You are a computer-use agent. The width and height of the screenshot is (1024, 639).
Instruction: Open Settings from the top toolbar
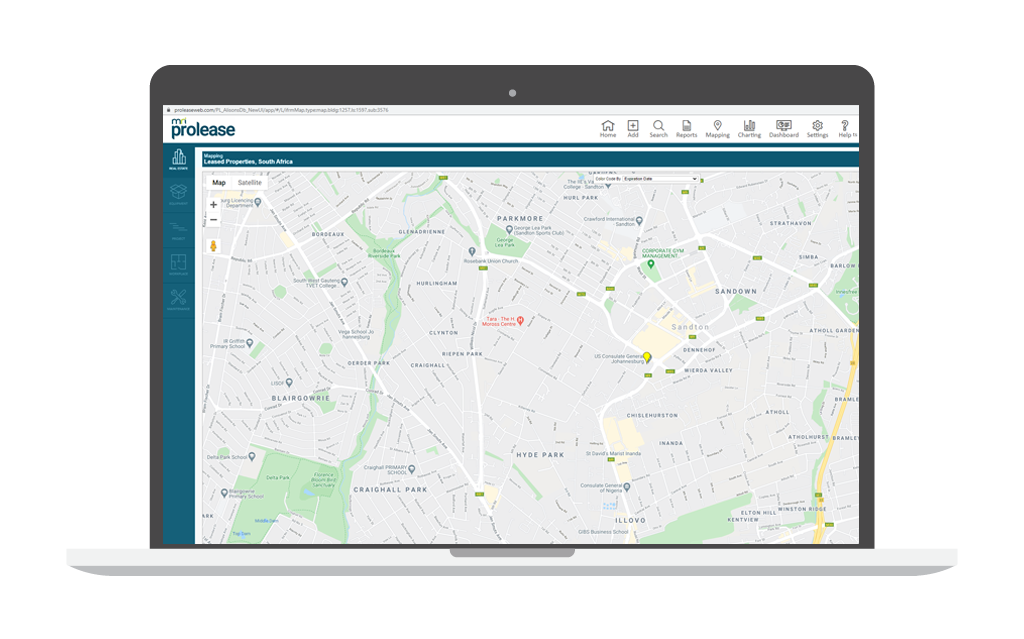[817, 129]
